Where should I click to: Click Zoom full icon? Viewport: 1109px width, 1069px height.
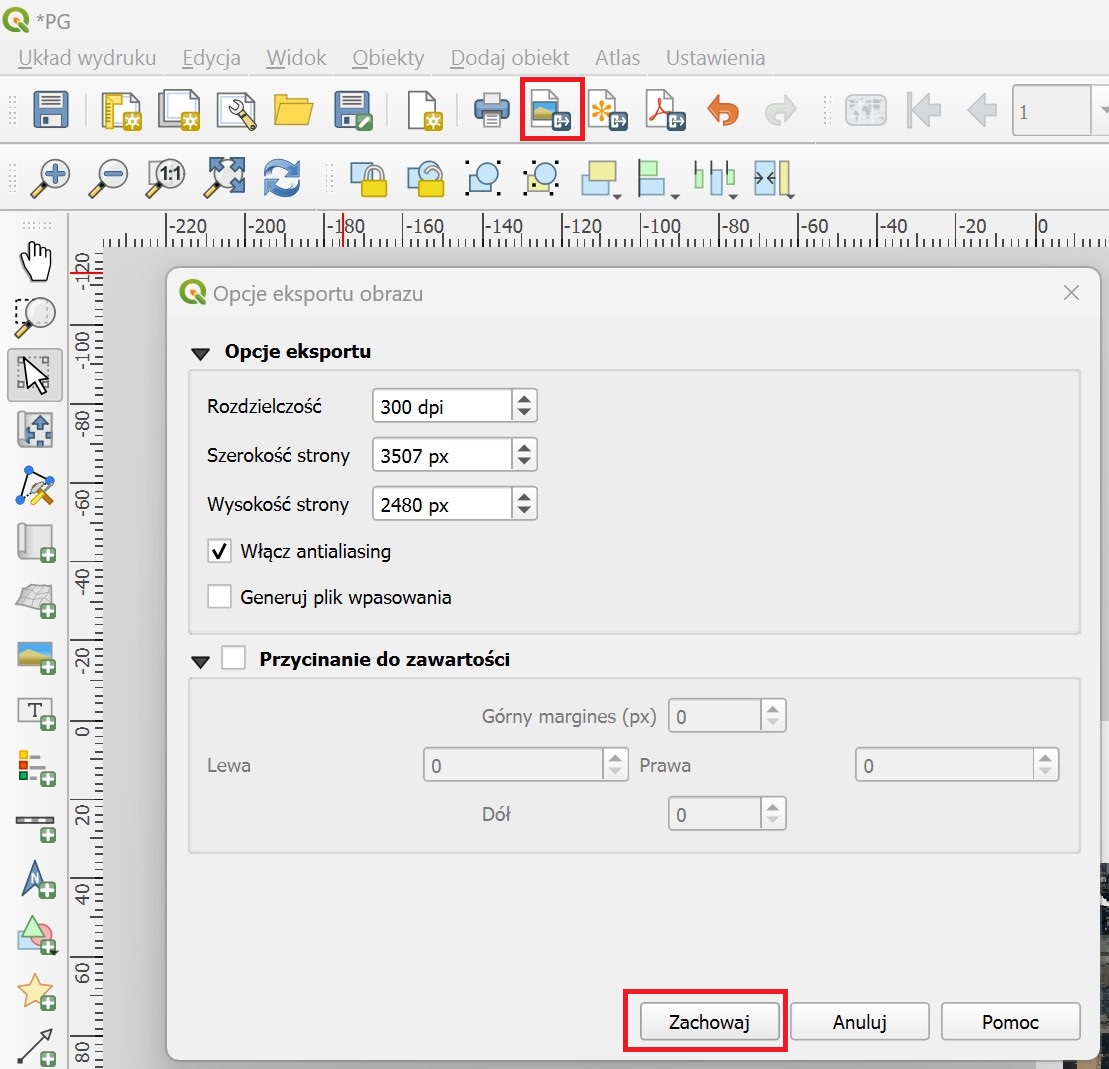click(x=223, y=177)
